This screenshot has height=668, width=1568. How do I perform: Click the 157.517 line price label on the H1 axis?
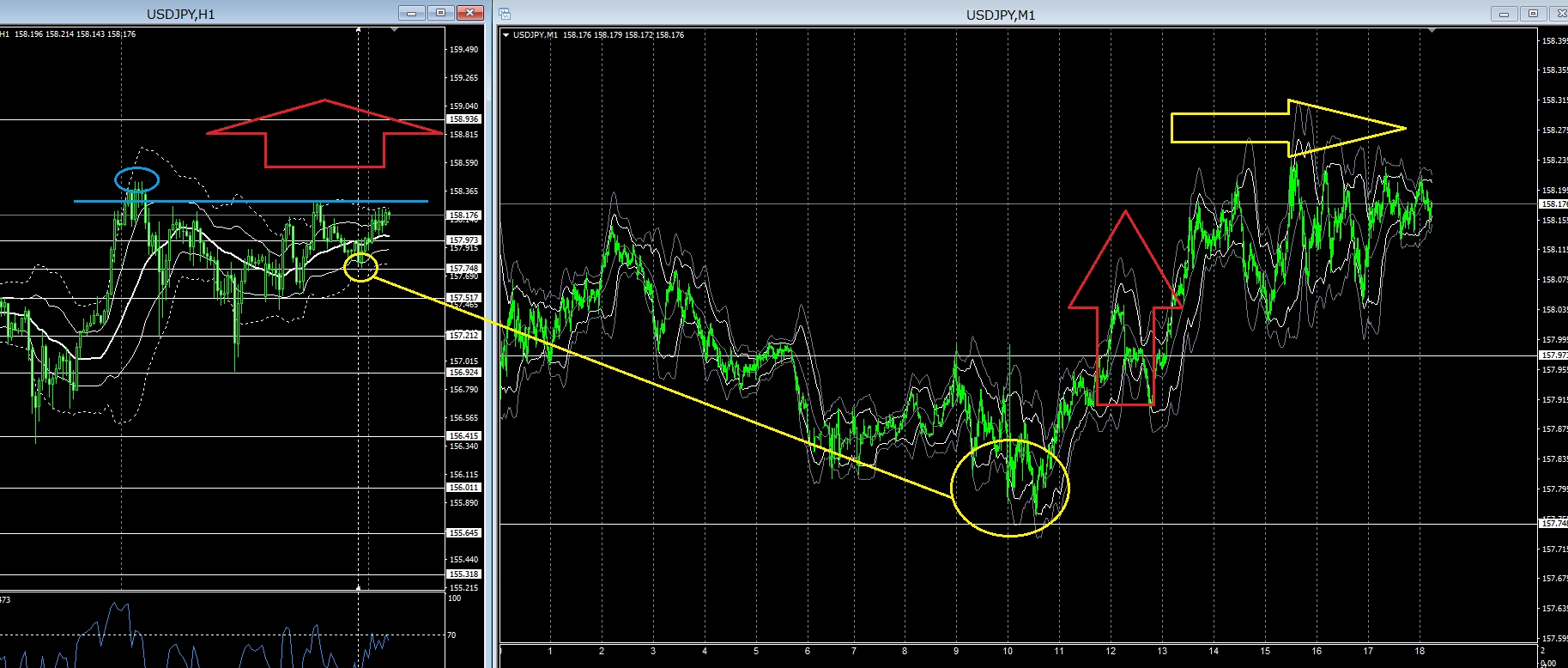point(463,298)
